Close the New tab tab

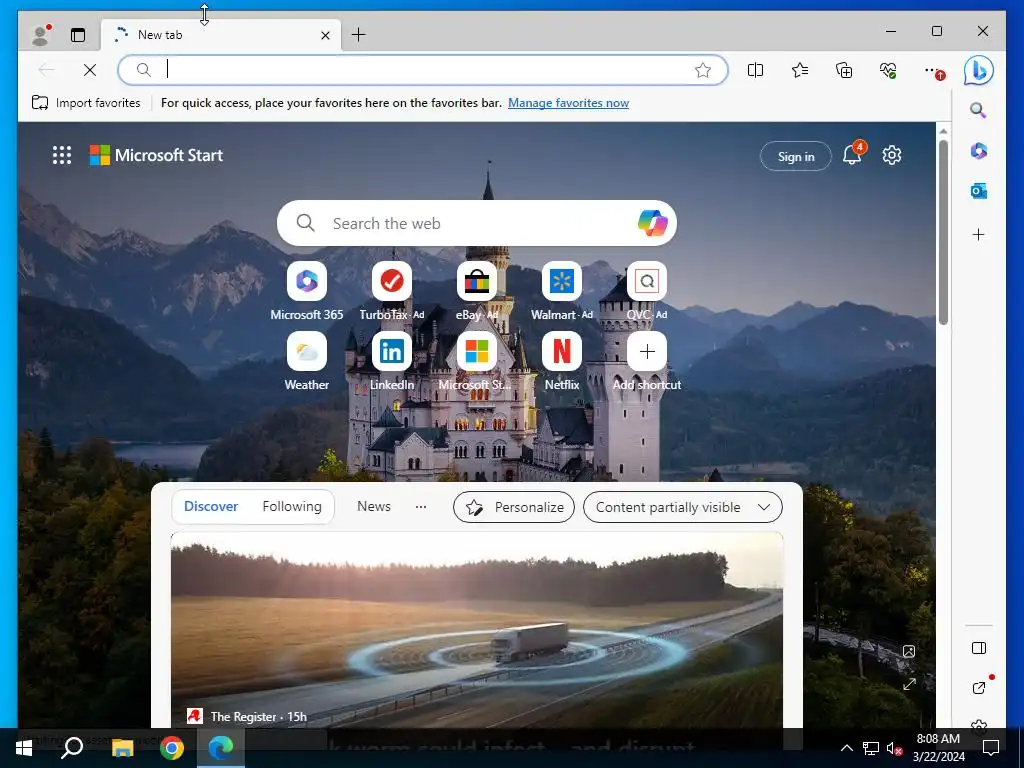point(325,35)
